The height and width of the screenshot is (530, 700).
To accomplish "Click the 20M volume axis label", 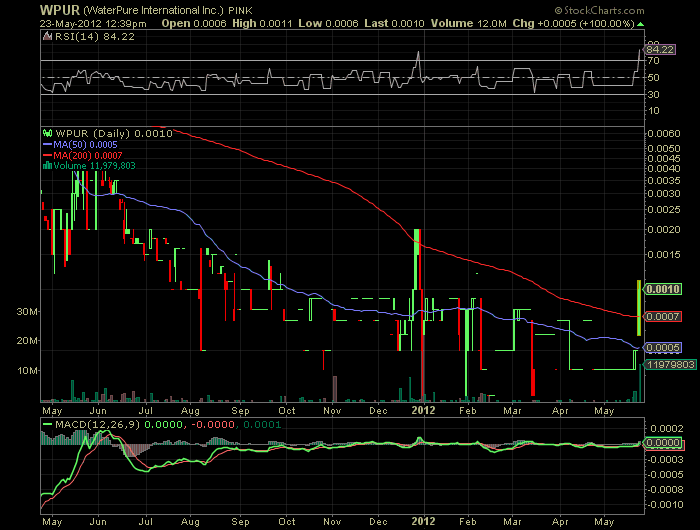I will pos(27,341).
